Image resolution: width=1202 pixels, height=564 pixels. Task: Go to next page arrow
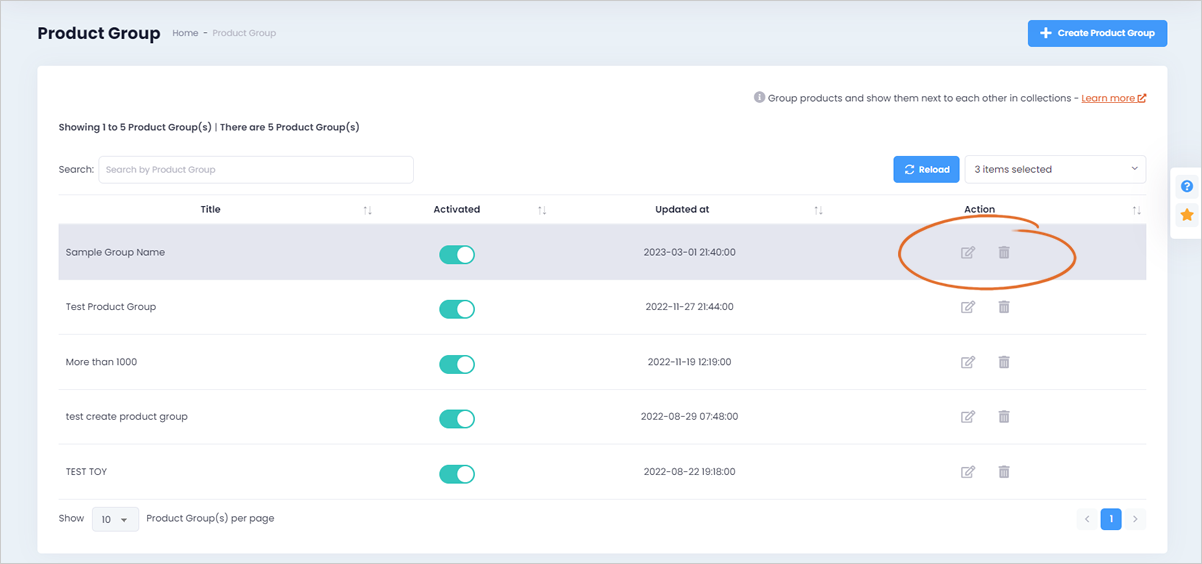click(x=1135, y=519)
